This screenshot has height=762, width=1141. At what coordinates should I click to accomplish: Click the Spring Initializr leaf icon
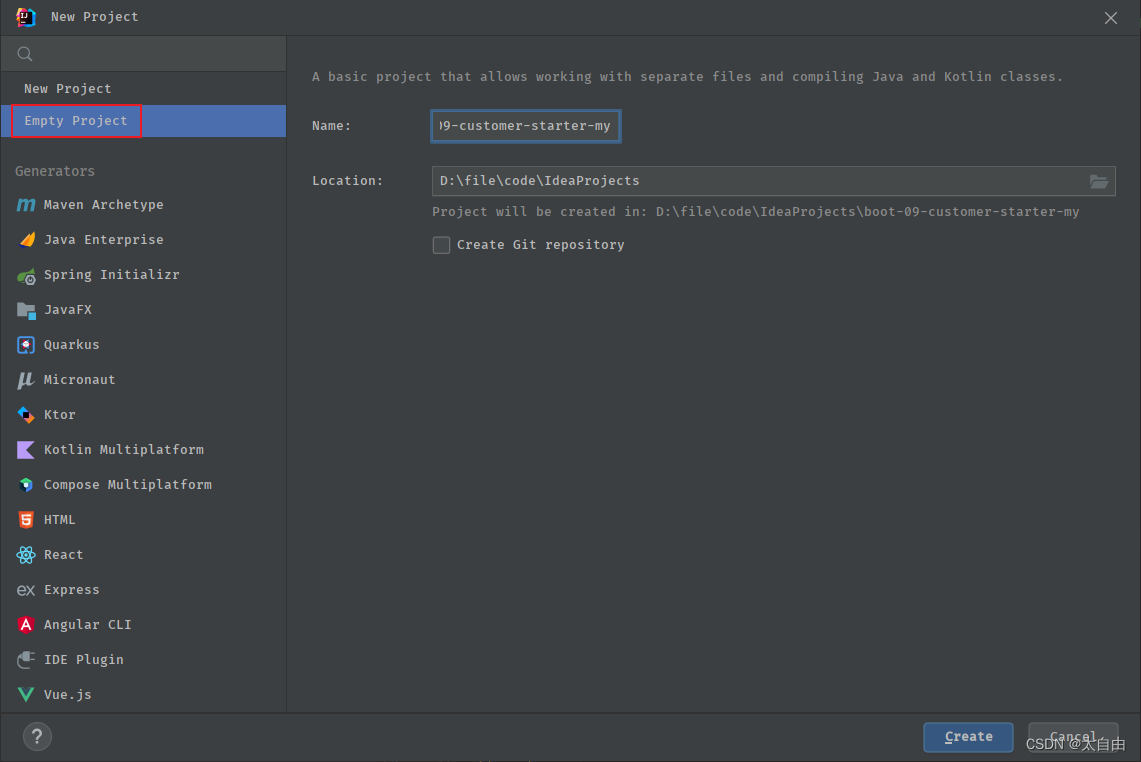point(25,276)
